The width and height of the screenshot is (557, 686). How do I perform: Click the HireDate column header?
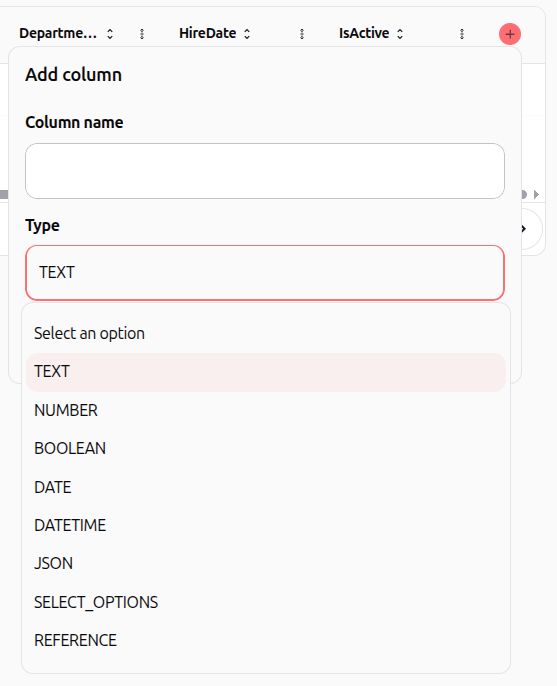tap(207, 33)
